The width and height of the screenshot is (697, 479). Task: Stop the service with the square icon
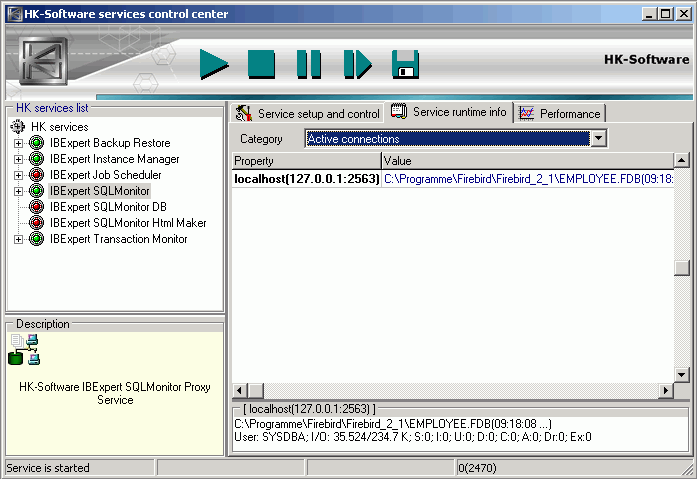click(x=261, y=64)
